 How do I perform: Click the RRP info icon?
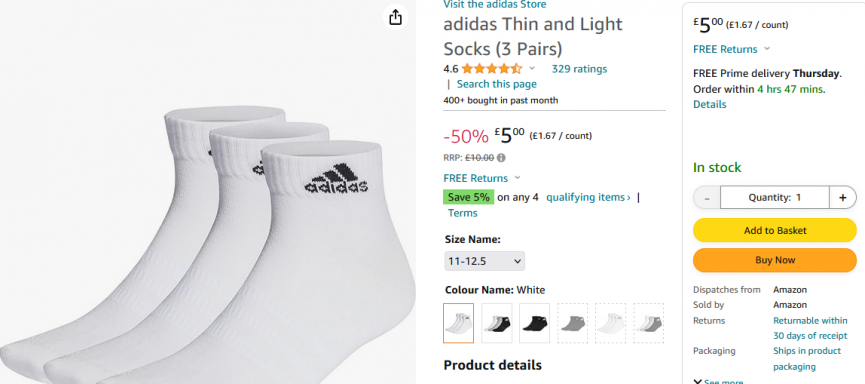501,158
